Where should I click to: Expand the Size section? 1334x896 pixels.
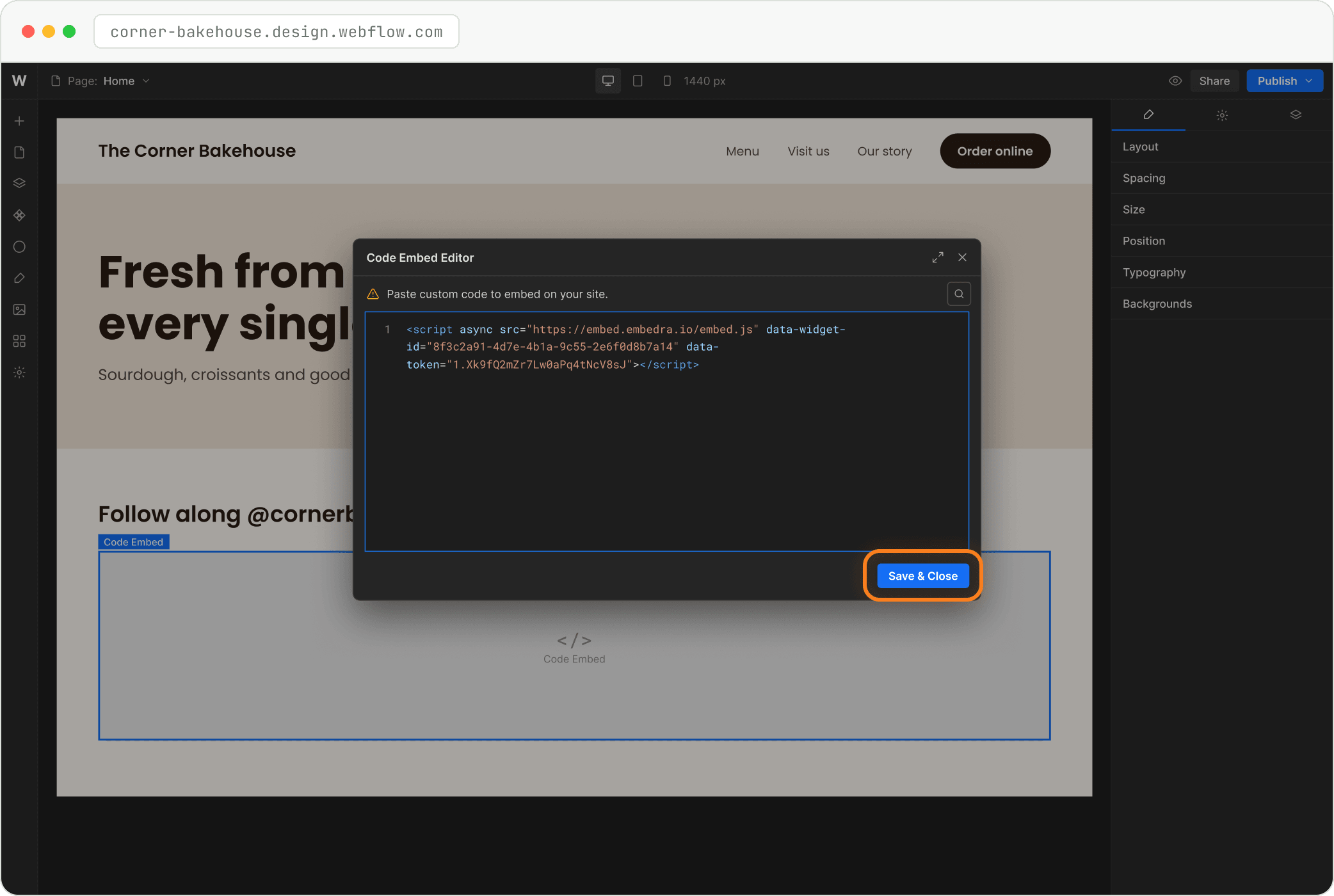[x=1222, y=209]
